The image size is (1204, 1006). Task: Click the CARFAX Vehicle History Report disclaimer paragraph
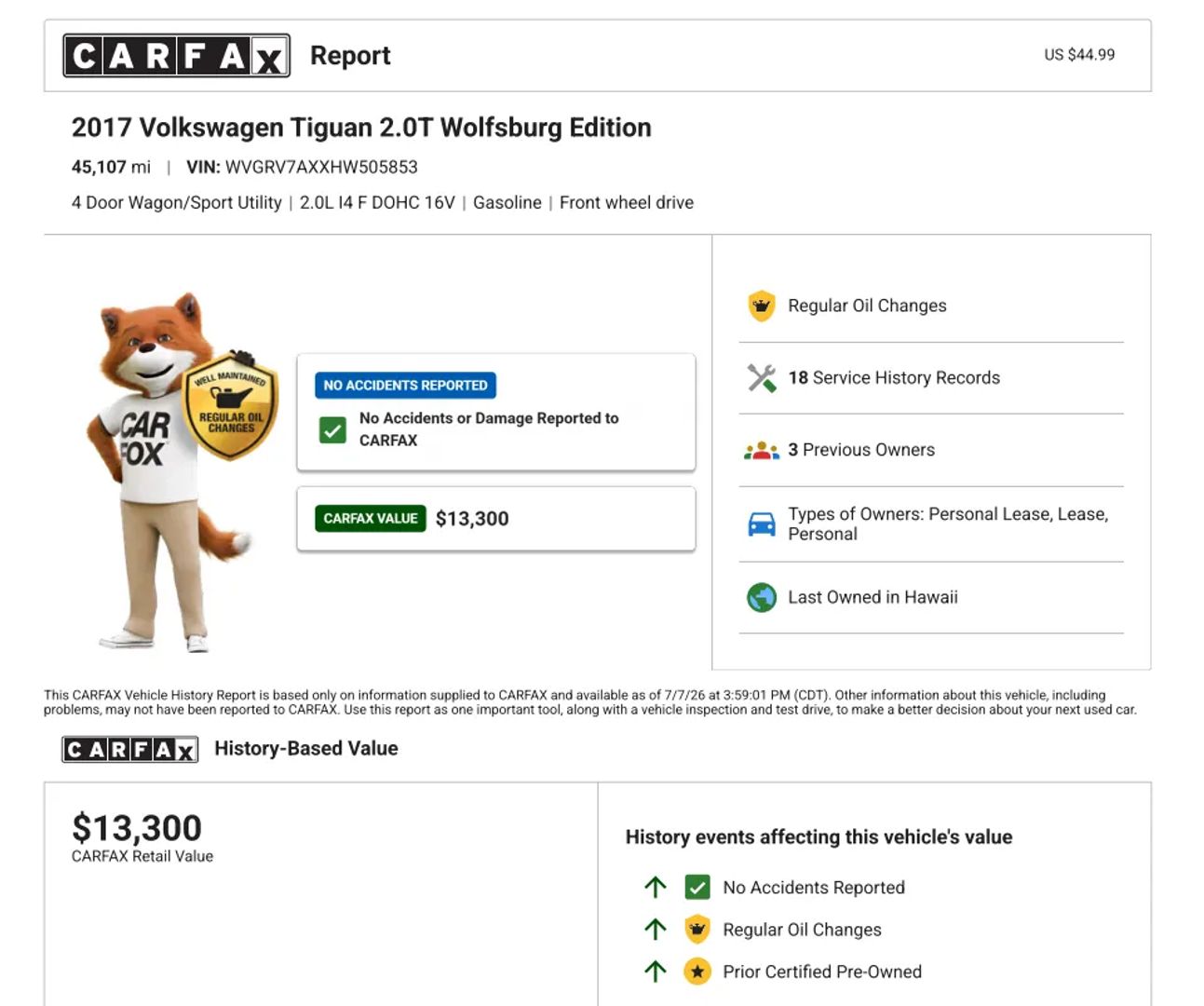tap(590, 702)
